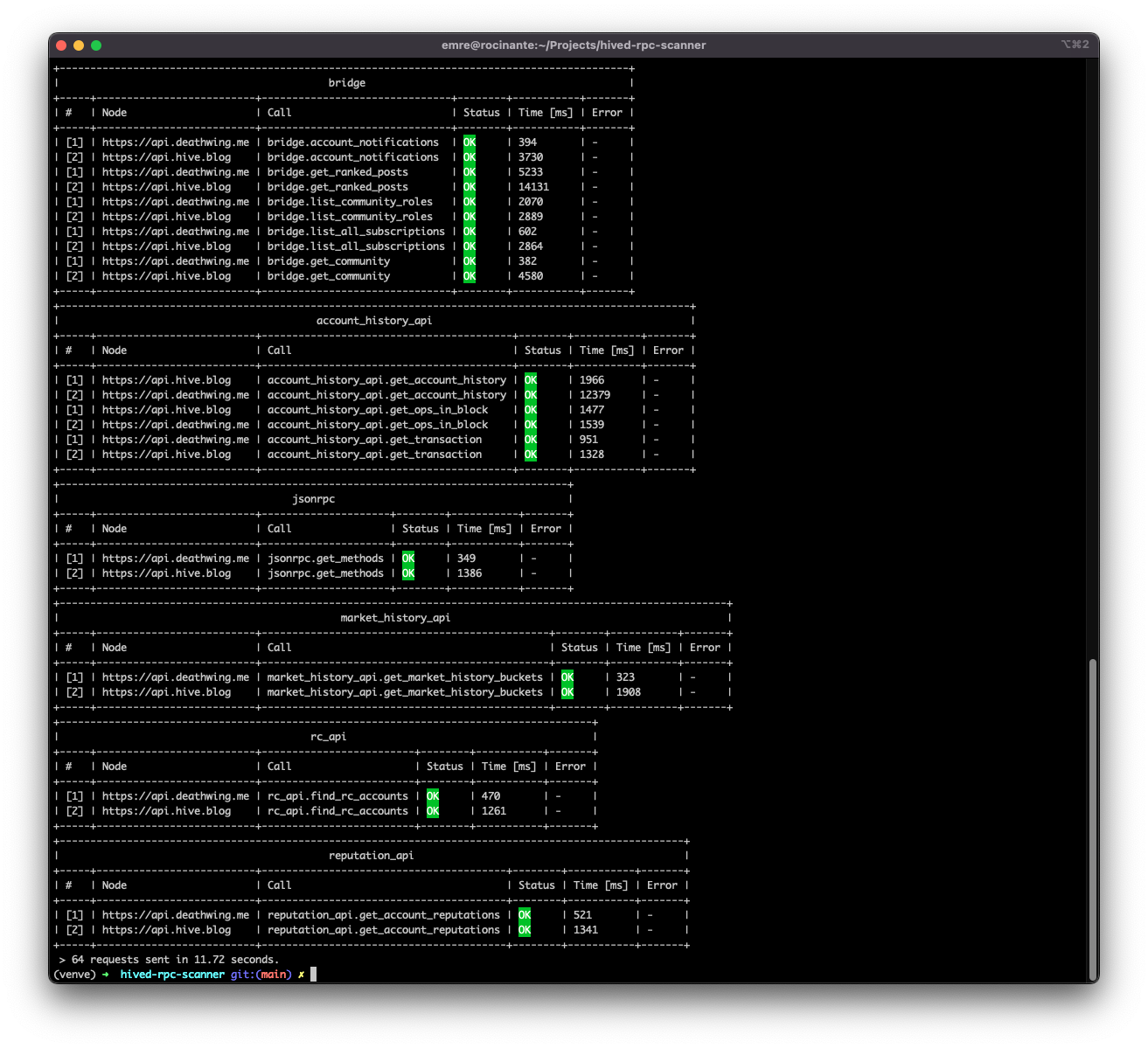Click 'market_history_api.get_market_history_buckets' call in row [2]
Viewport: 1148px width, 1048px height.
click(x=405, y=692)
